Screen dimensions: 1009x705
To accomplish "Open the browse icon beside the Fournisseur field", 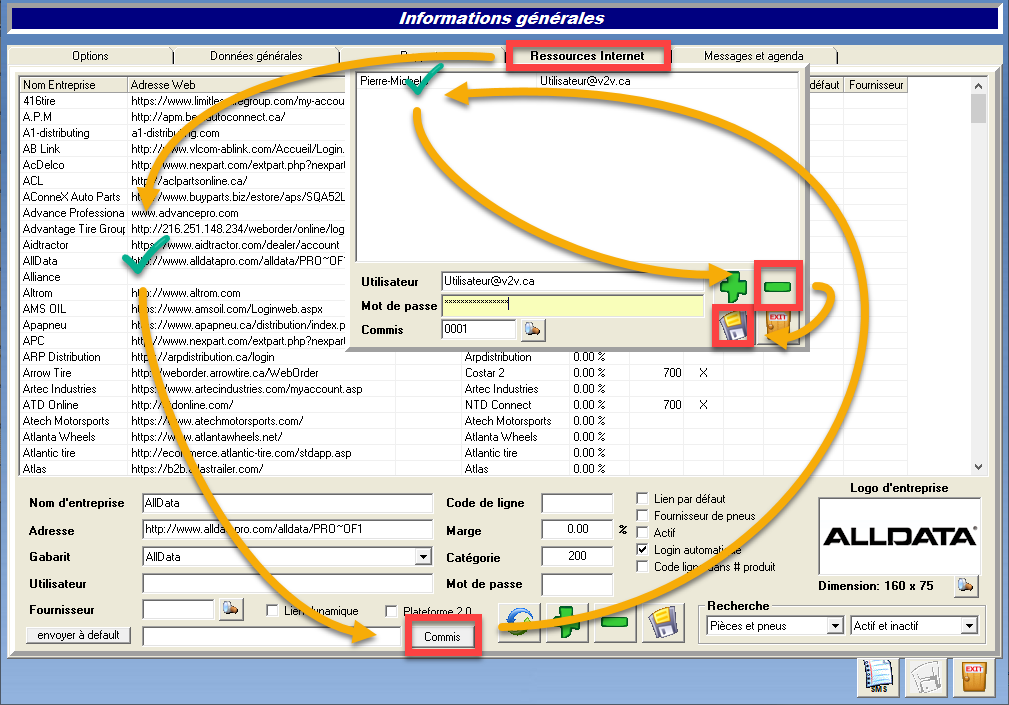I will coord(231,609).
